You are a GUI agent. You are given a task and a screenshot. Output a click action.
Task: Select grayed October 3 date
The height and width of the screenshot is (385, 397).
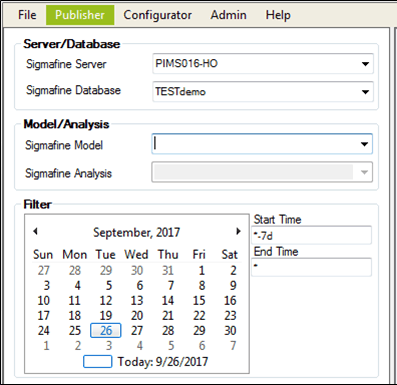tap(109, 346)
